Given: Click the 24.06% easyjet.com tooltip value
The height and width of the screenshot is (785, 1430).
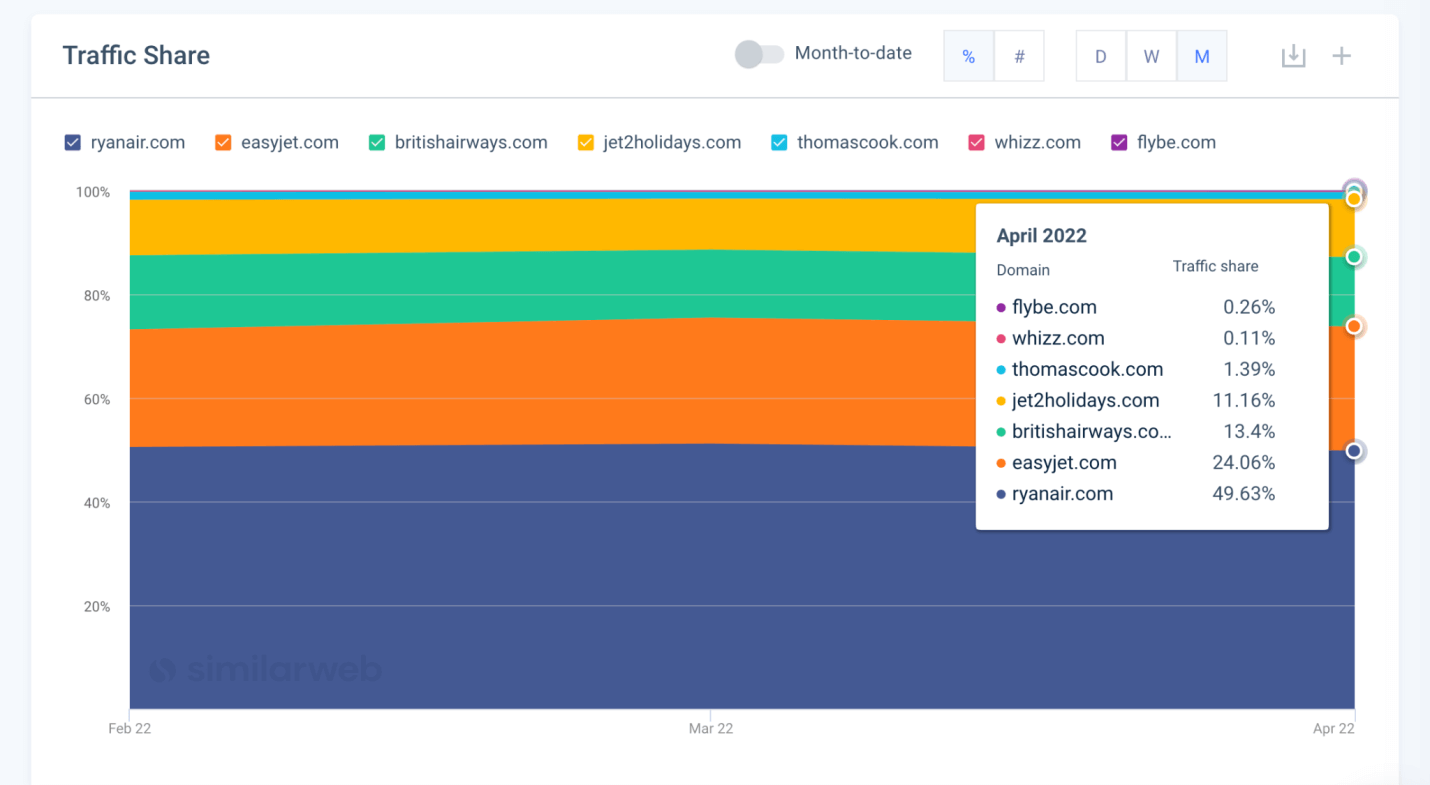Looking at the screenshot, I should click(x=1243, y=463).
